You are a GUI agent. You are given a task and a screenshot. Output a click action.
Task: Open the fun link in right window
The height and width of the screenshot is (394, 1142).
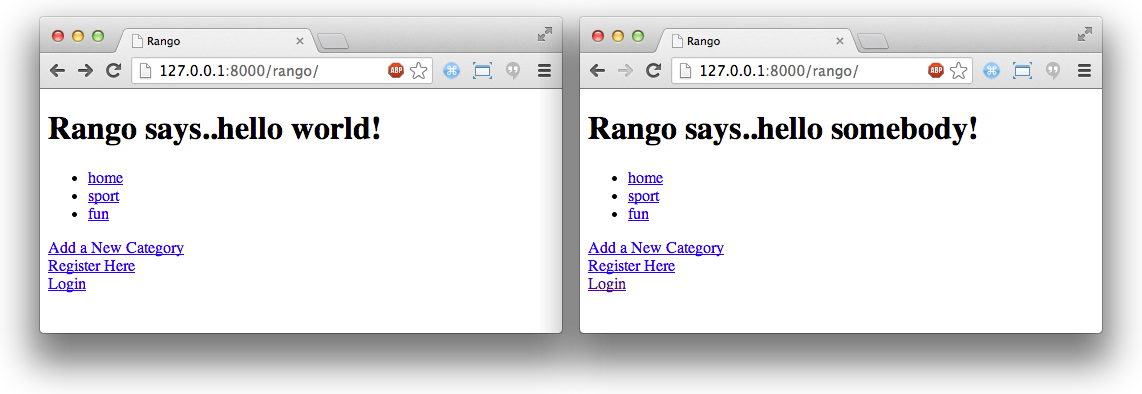pos(639,214)
